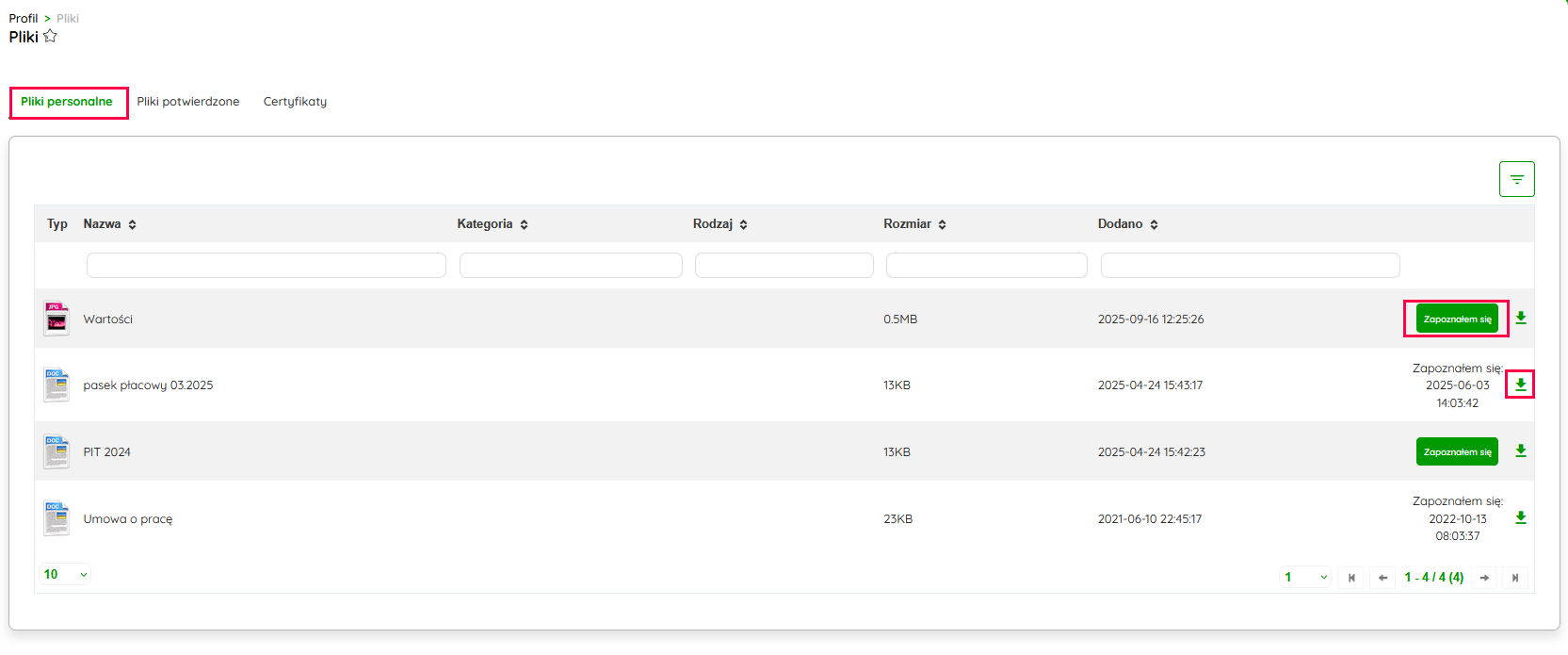The width and height of the screenshot is (1568, 655).
Task: Click the favorite star next to Pliki
Action: click(50, 36)
